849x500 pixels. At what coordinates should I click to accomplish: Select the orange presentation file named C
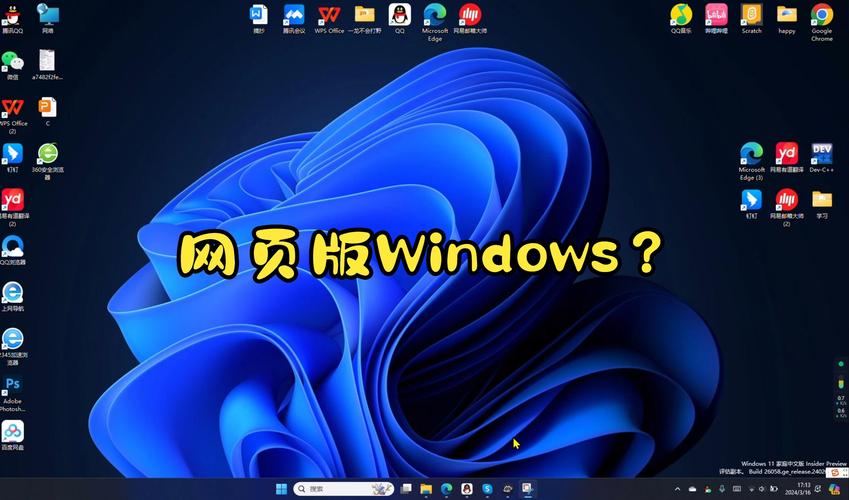[48, 112]
